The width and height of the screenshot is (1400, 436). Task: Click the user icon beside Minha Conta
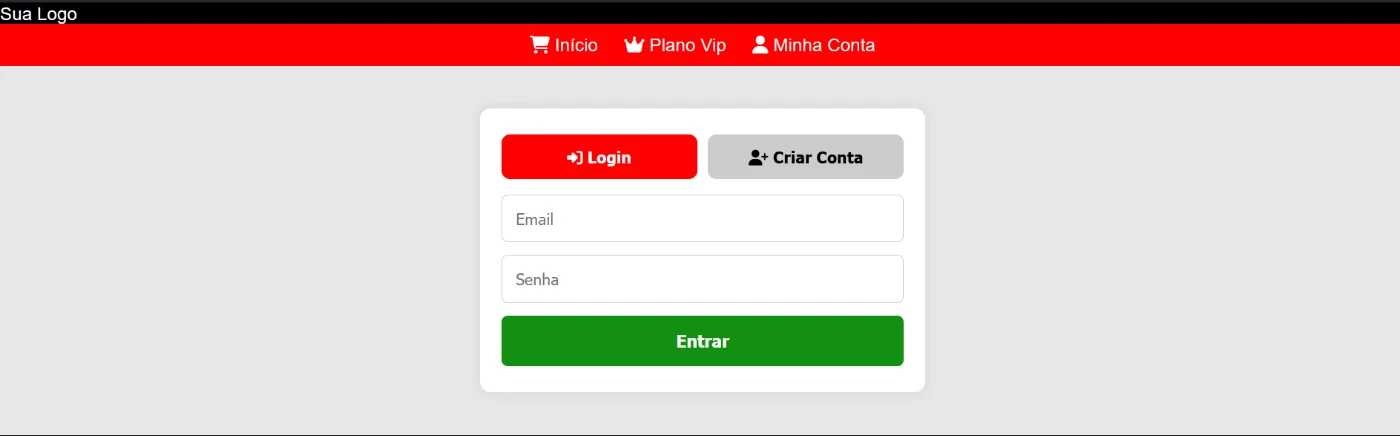[x=760, y=45]
